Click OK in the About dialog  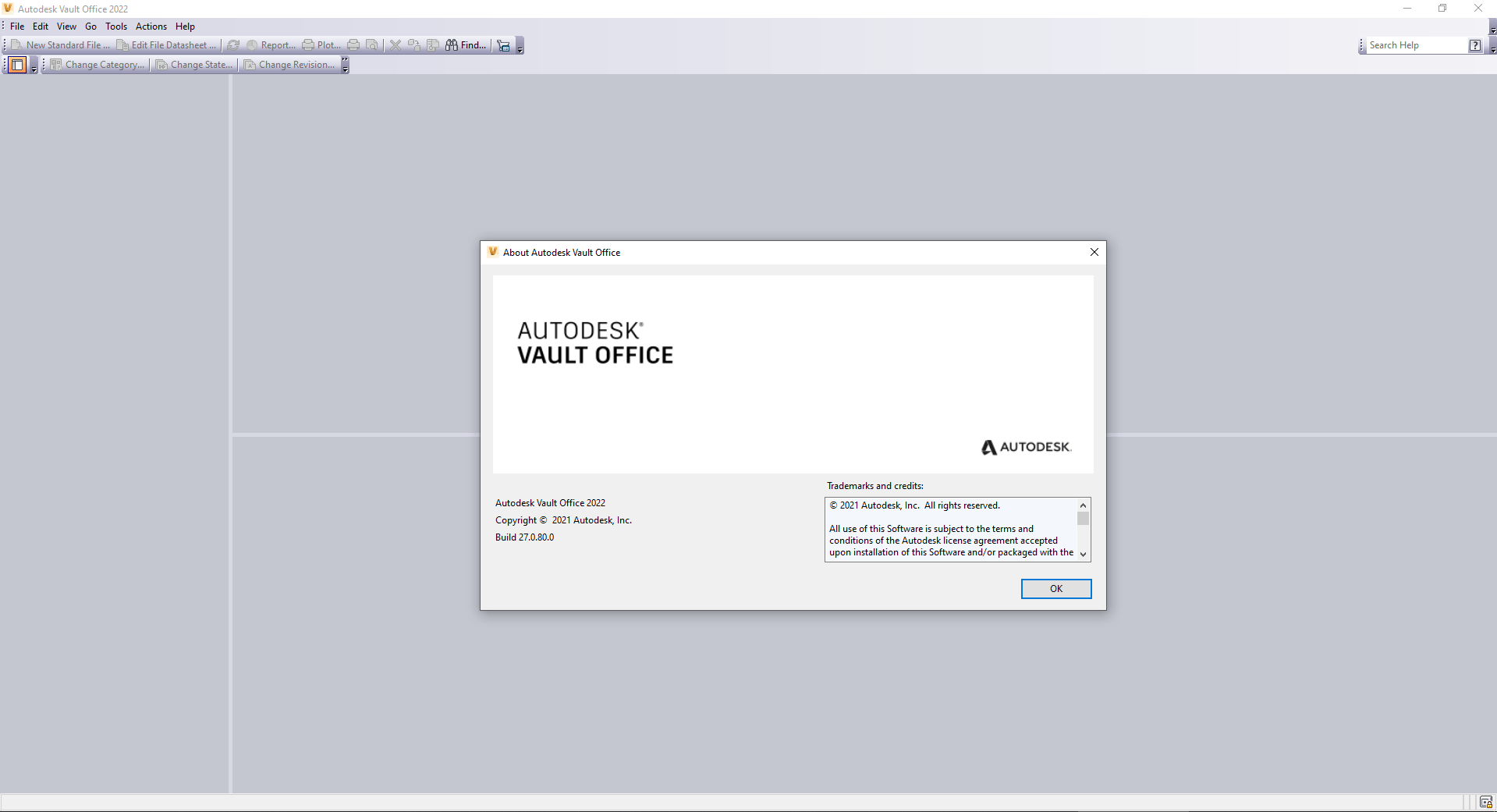pyautogui.click(x=1056, y=589)
